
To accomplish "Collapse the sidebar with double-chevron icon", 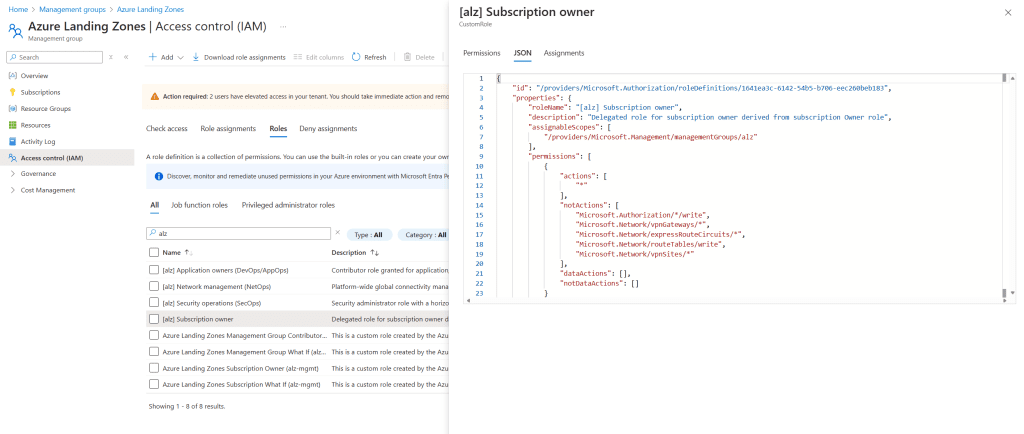I will click(126, 57).
